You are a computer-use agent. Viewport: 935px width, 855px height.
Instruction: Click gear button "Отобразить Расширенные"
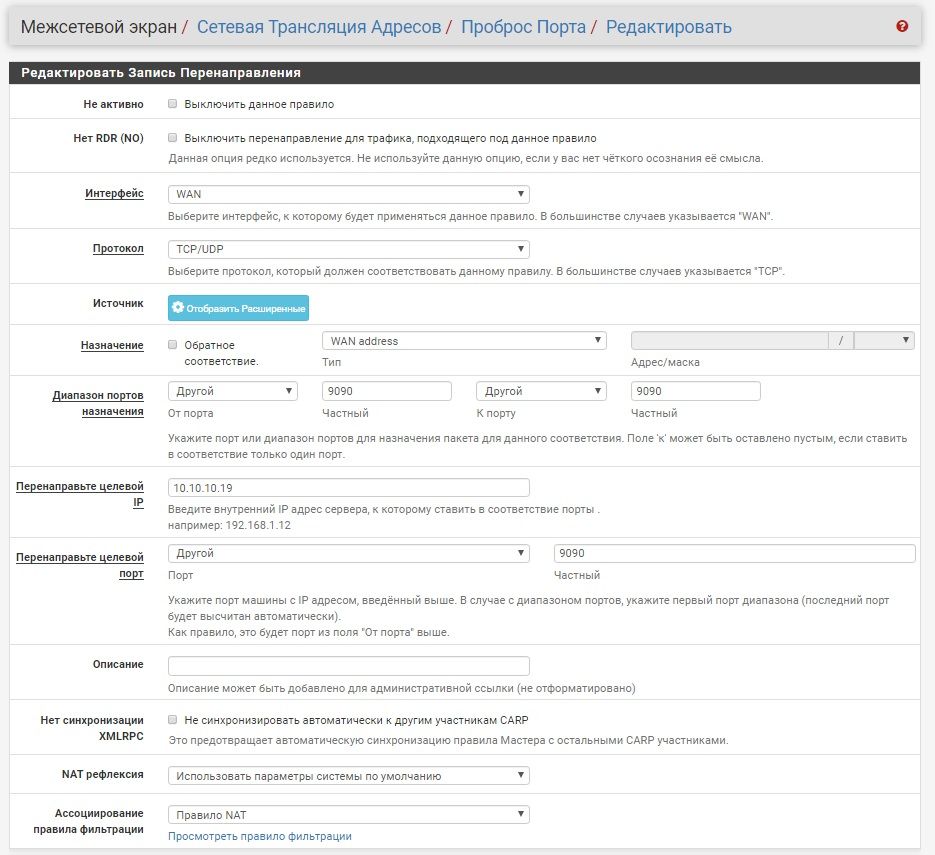tap(238, 308)
